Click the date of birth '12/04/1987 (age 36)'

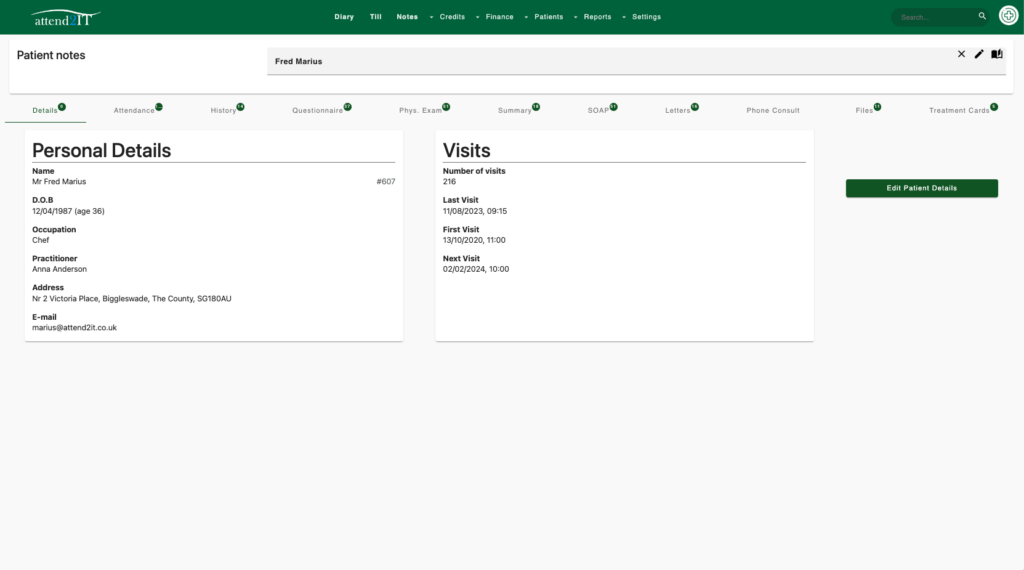click(x=68, y=211)
